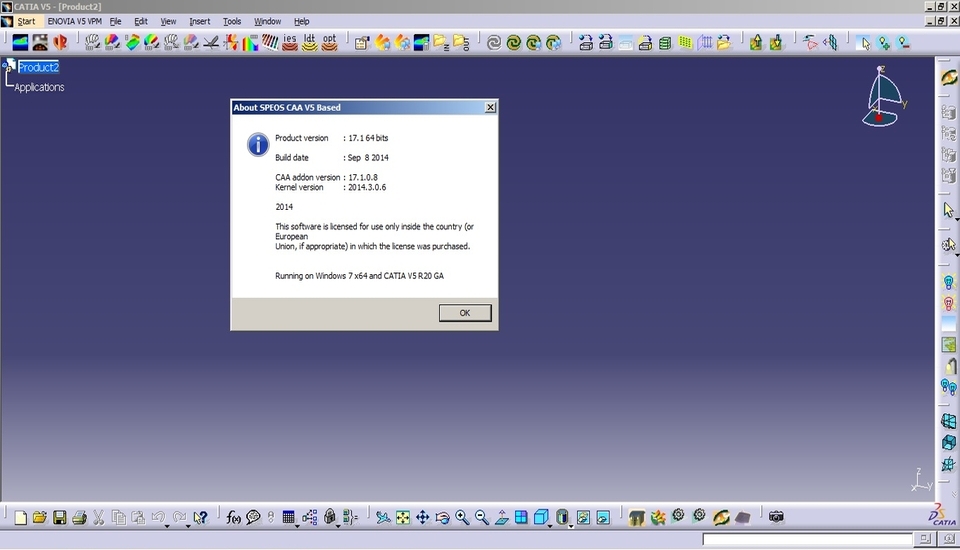Click the yellow grid sensor icon
The width and height of the screenshot is (960, 550).
685,43
